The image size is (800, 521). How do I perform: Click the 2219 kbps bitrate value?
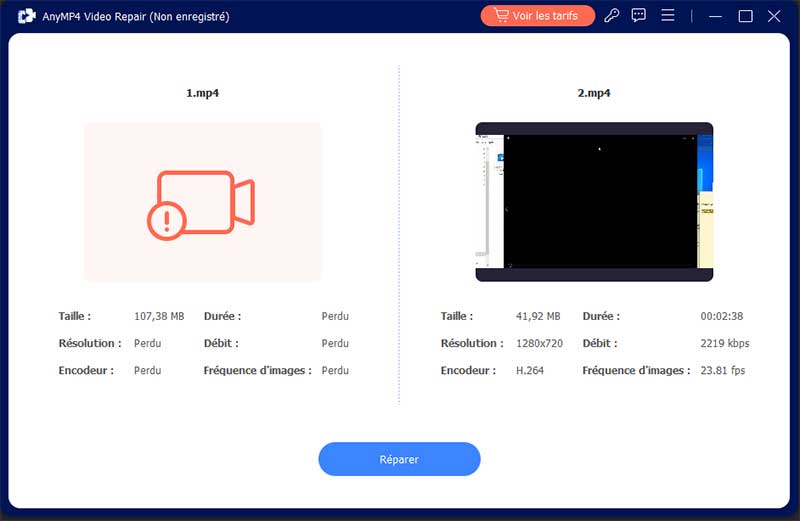click(724, 343)
